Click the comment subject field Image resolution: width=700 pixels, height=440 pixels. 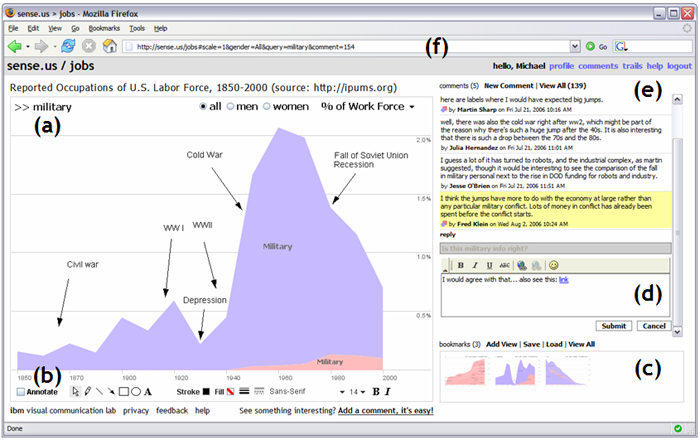555,248
